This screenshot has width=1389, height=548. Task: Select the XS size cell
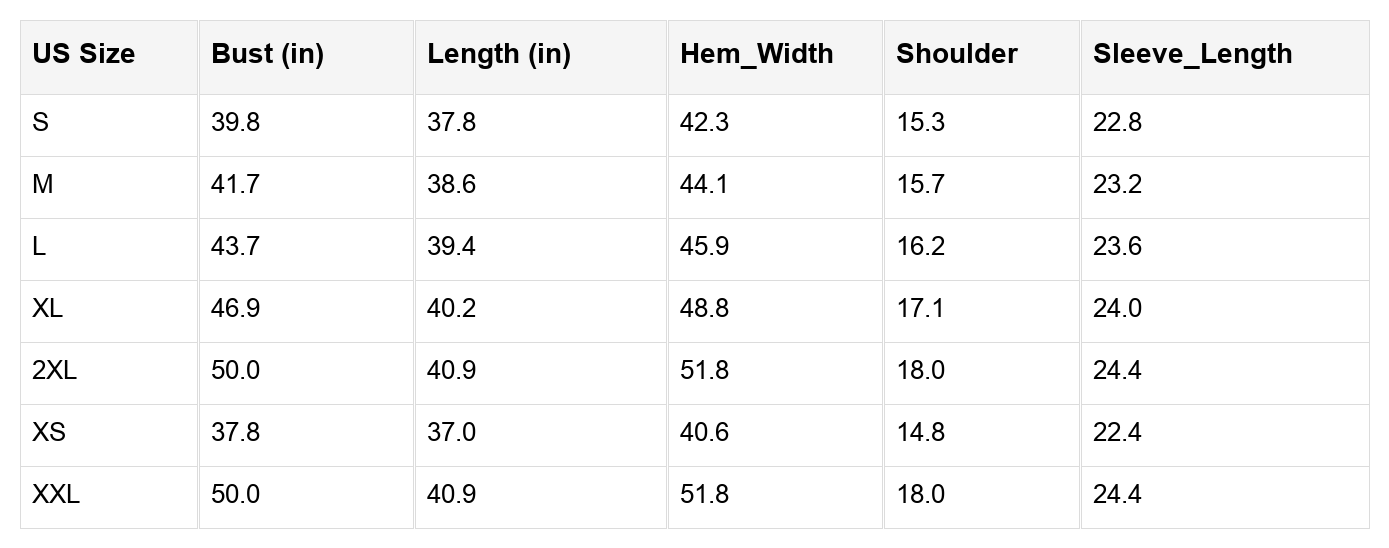[x=49, y=433]
